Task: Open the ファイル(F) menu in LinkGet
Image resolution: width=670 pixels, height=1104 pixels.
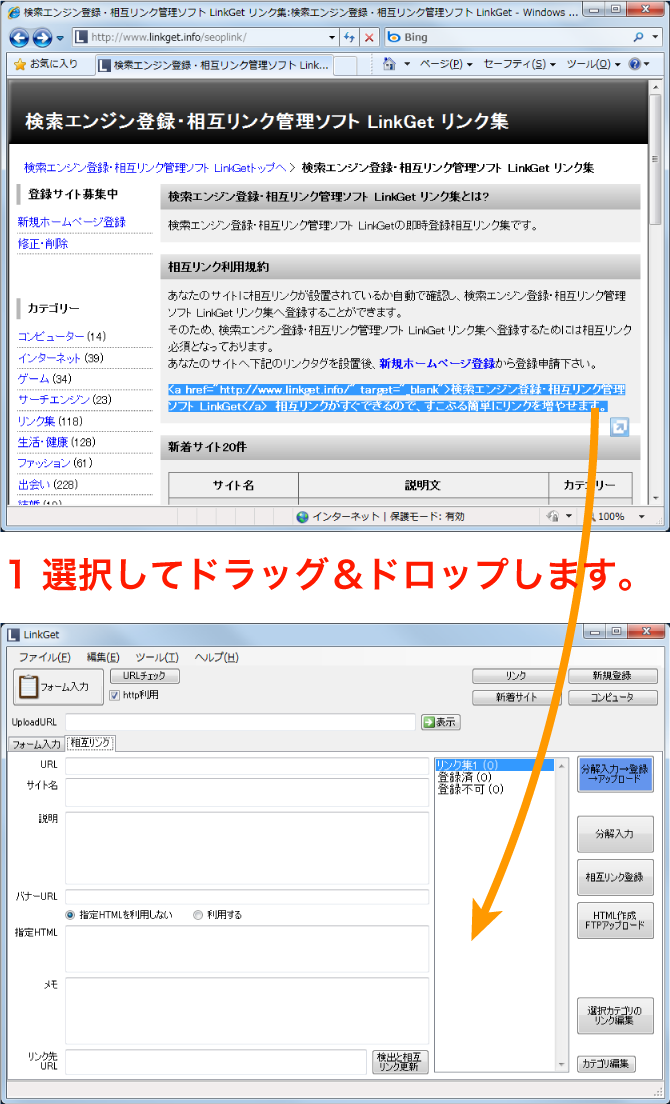Action: (44, 657)
